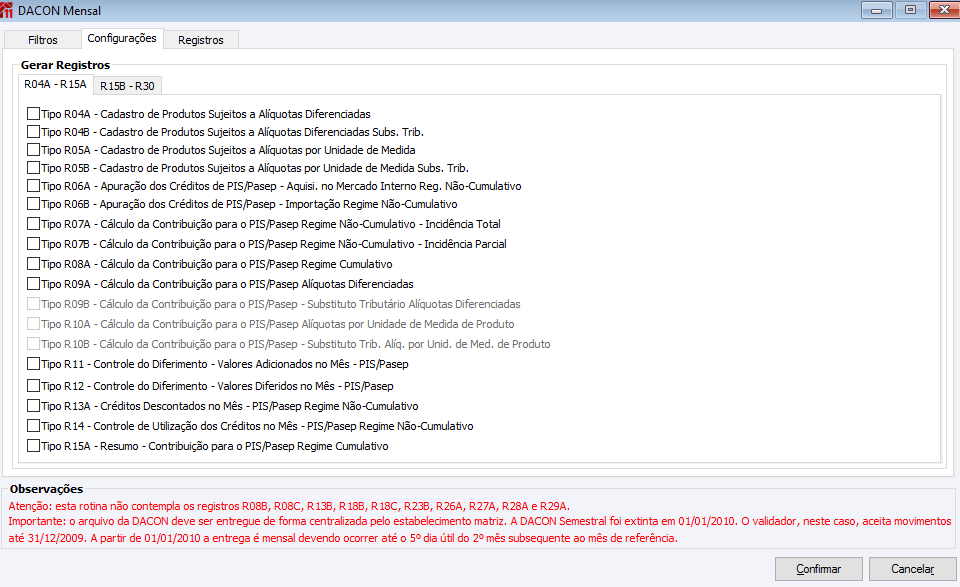Switch to the Registros tab

pyautogui.click(x=201, y=40)
